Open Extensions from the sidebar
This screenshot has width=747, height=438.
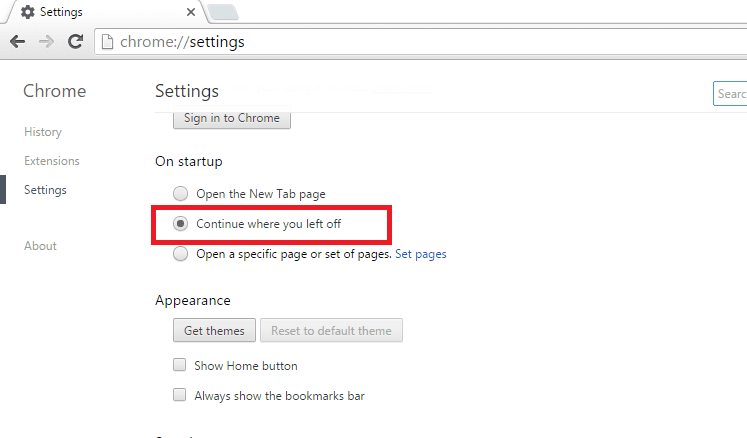(52, 161)
